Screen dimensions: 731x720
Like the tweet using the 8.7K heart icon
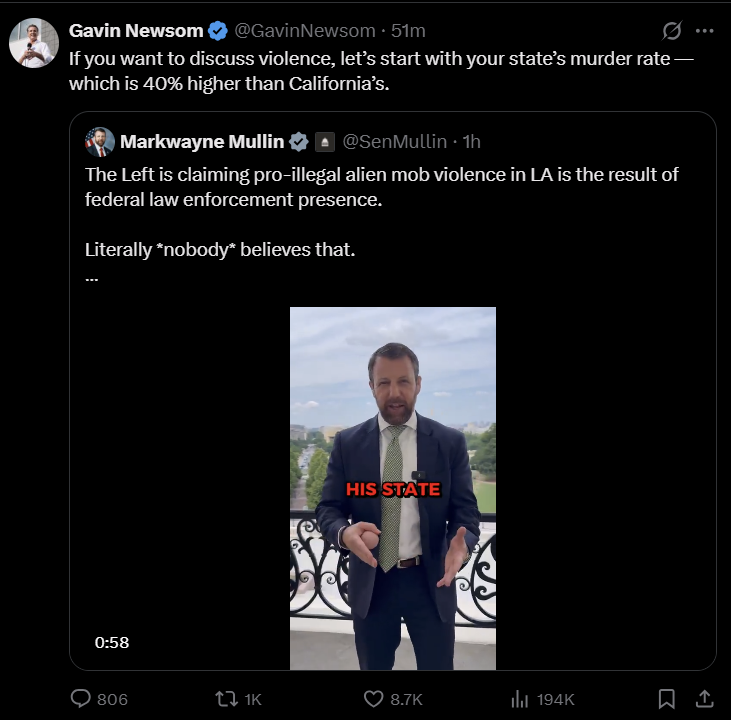coord(373,699)
